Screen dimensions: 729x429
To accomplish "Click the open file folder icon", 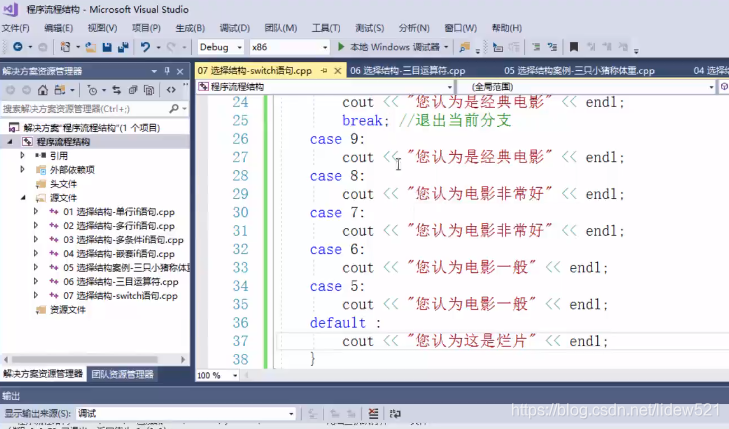I will point(91,47).
